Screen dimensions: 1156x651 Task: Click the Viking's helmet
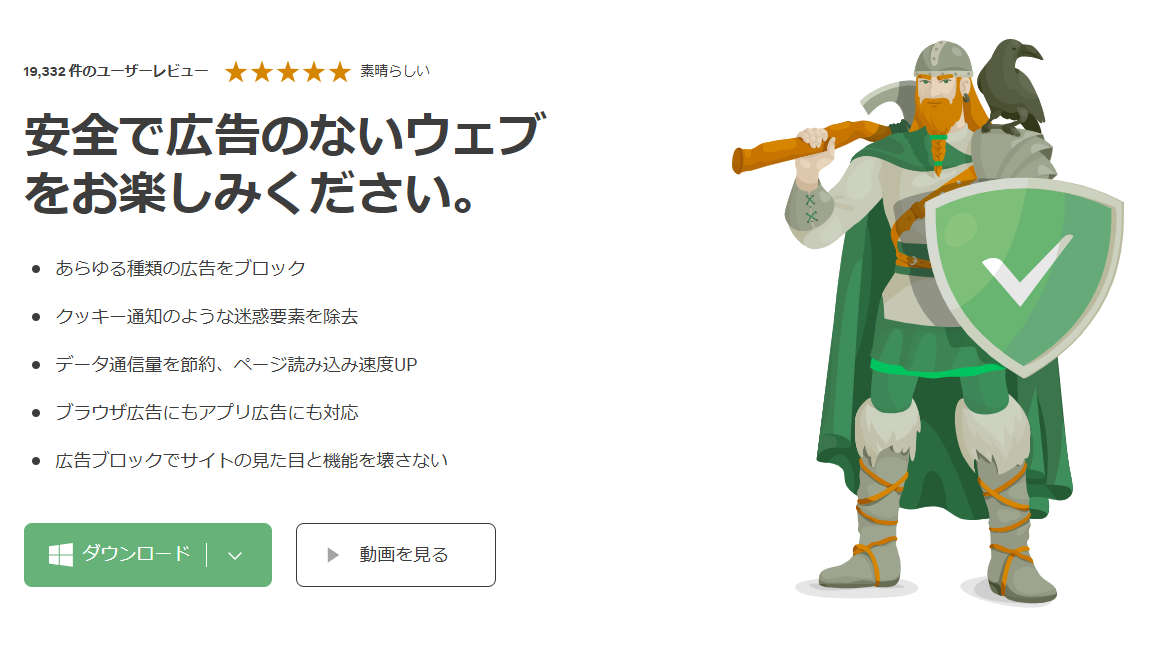point(941,59)
